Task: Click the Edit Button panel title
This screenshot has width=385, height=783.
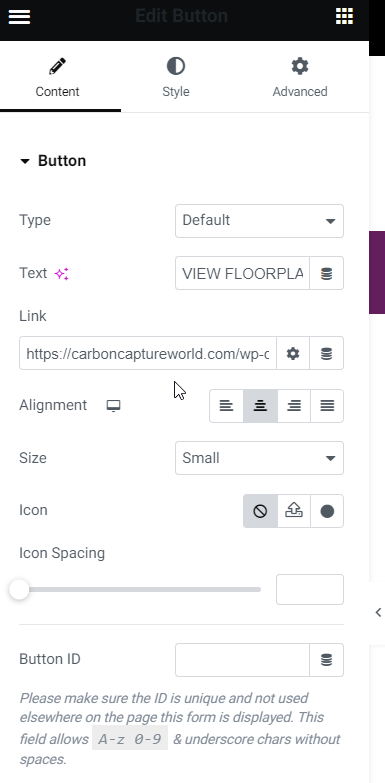Action: [x=181, y=16]
